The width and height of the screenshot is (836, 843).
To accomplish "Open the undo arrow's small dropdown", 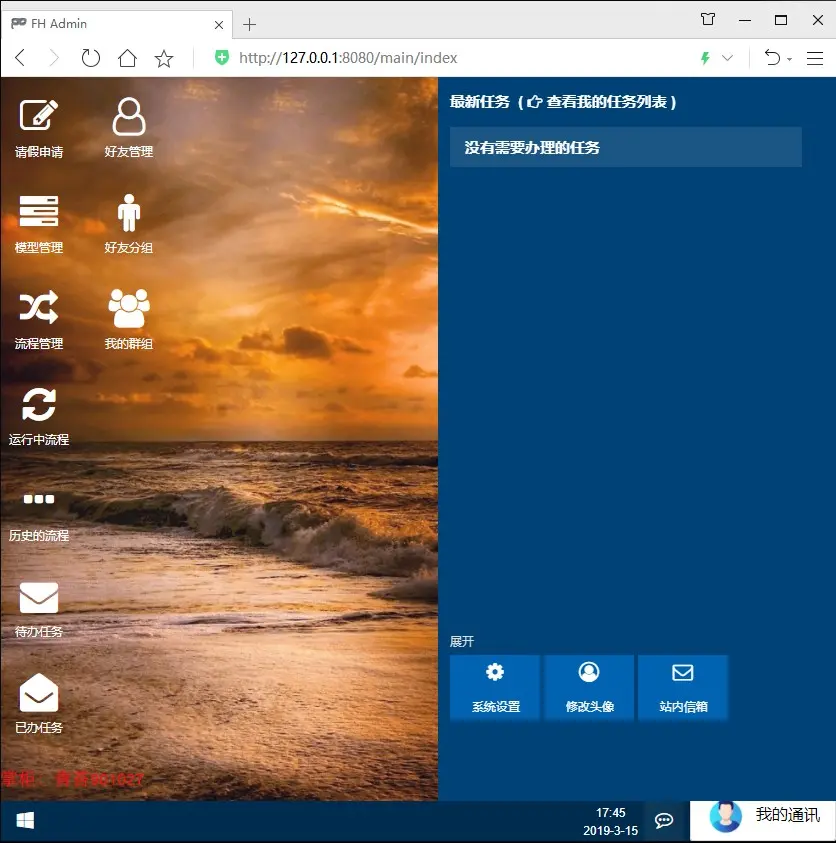I will tap(789, 59).
